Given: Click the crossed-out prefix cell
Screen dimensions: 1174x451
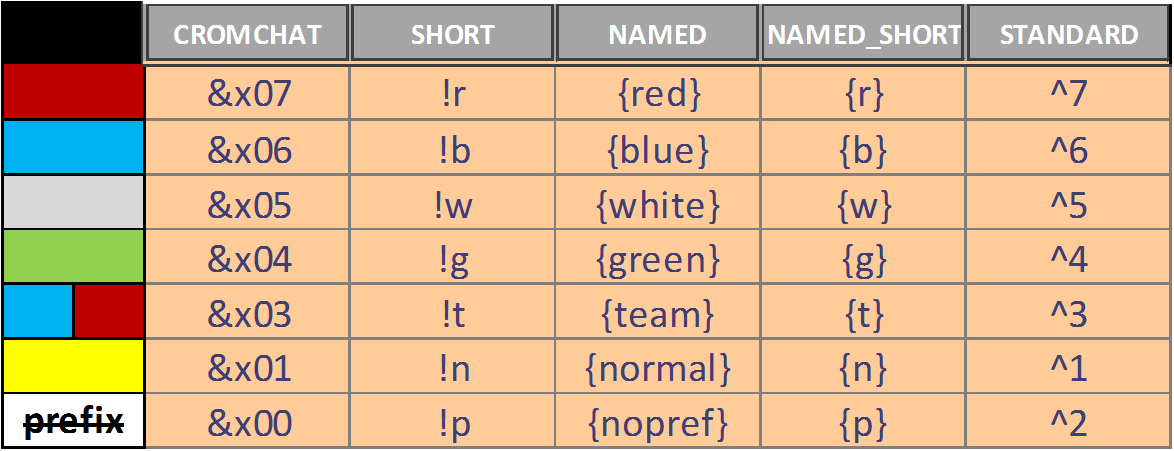Looking at the screenshot, I should 73,420.
